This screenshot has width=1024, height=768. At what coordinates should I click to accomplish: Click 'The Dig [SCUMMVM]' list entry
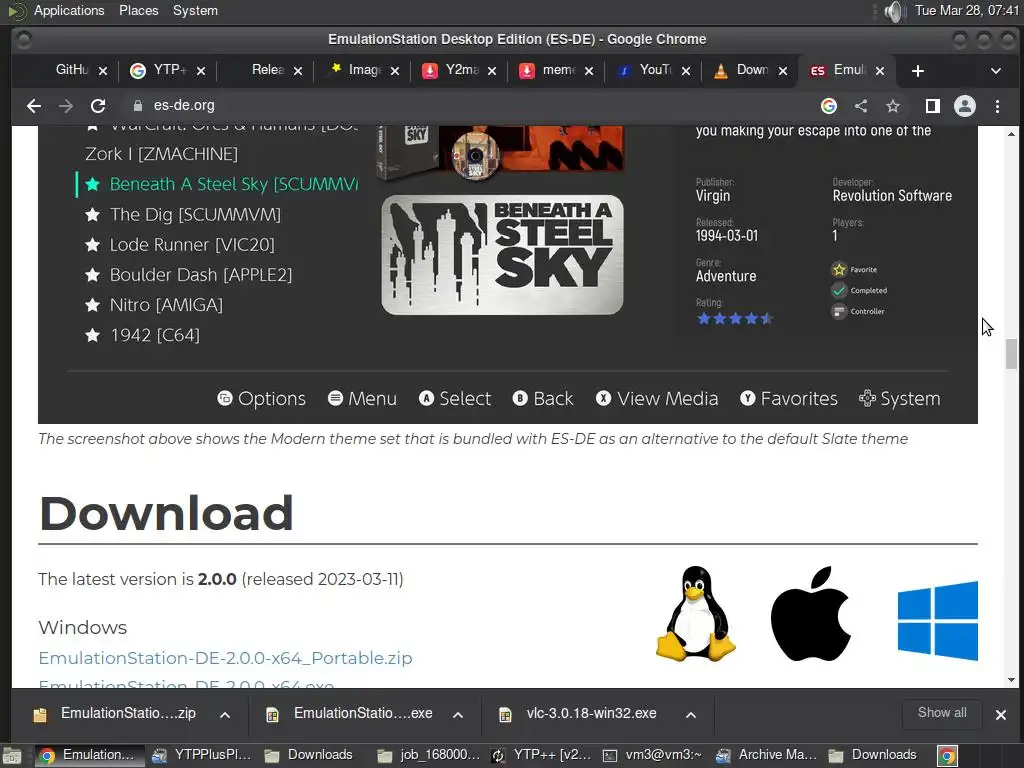(x=195, y=214)
